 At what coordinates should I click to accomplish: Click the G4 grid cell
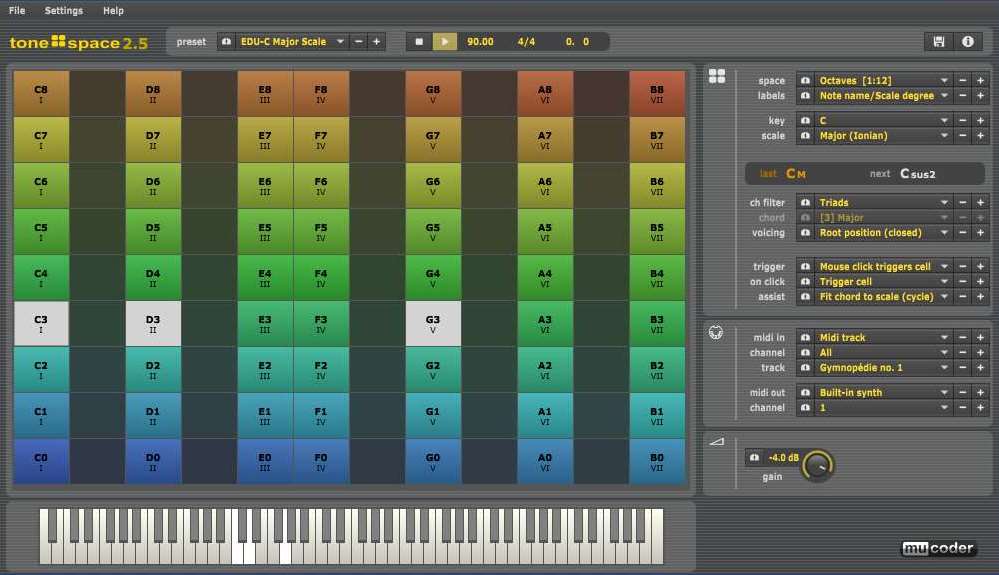coord(433,277)
